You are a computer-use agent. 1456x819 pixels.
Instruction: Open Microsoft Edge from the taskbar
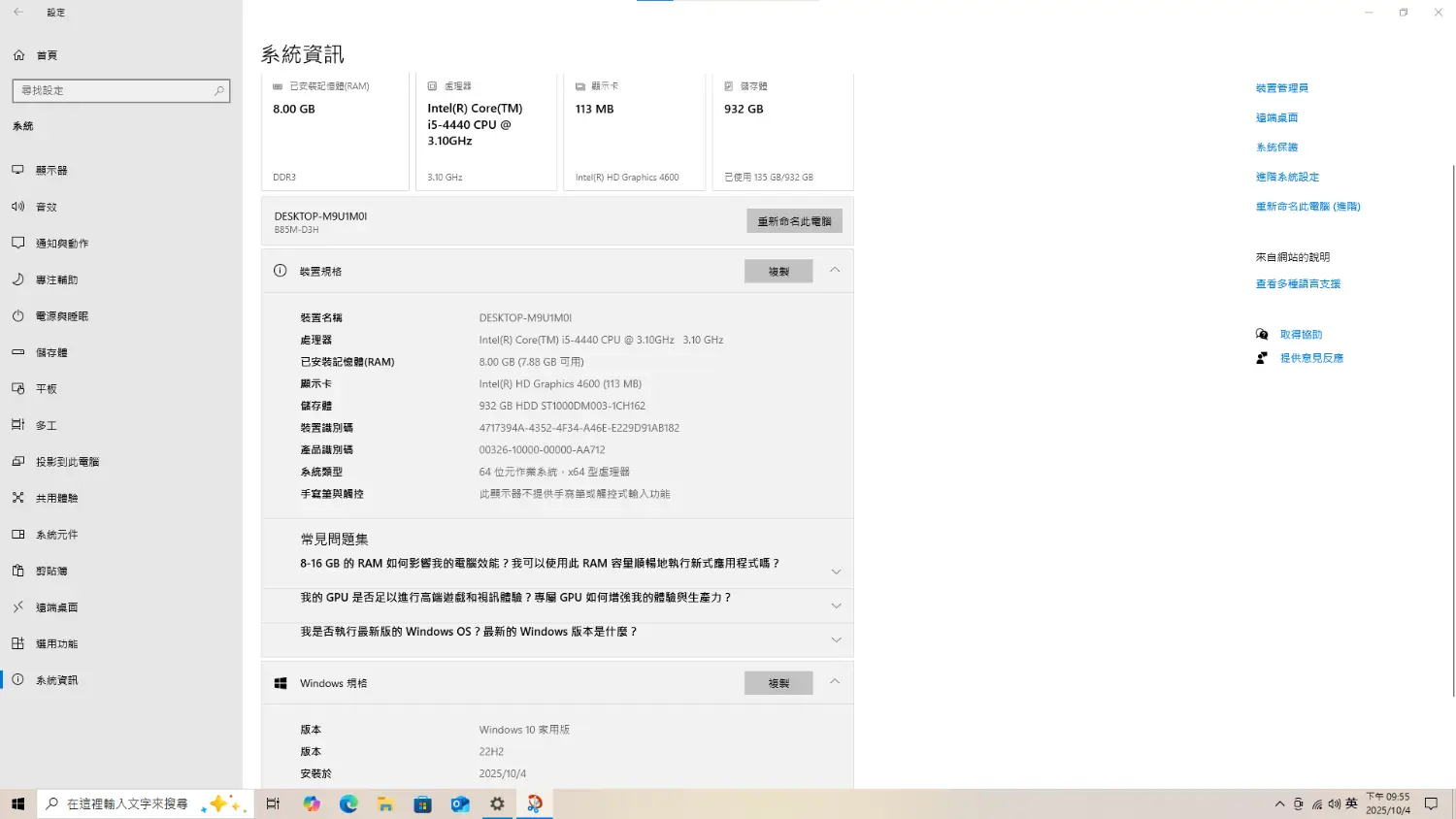tap(348, 803)
